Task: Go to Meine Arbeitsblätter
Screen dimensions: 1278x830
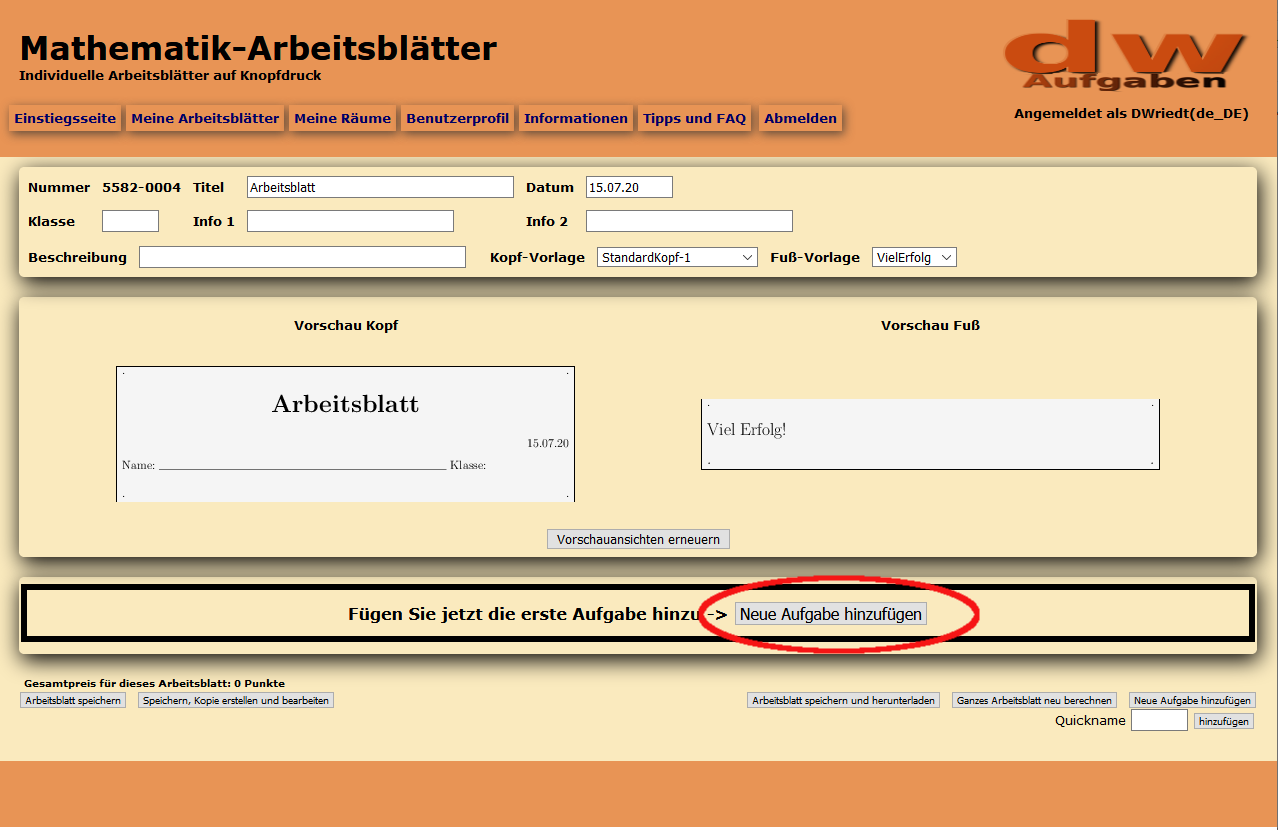Action: [205, 118]
